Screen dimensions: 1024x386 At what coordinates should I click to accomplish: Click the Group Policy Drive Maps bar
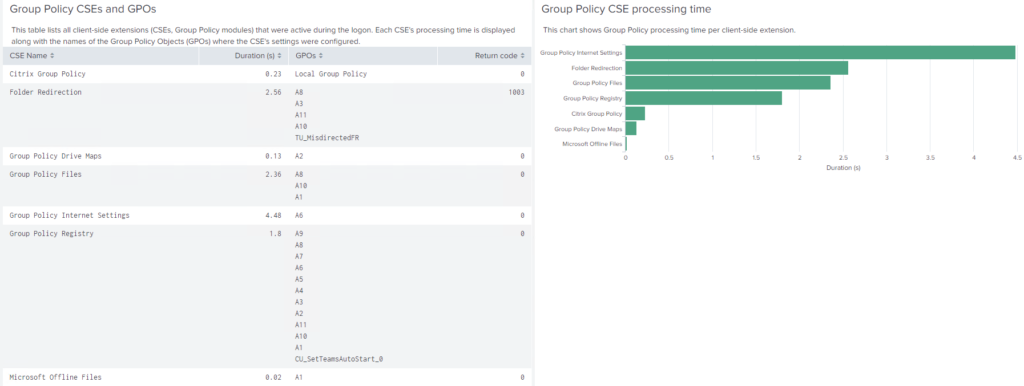631,129
